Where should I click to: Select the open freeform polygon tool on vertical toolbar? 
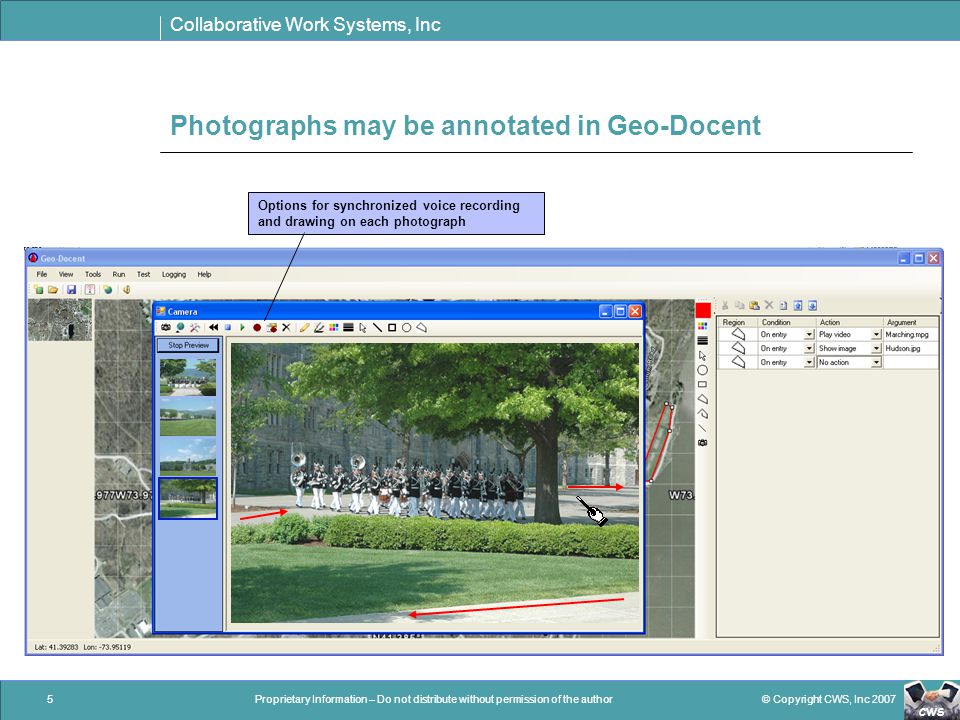pos(703,414)
